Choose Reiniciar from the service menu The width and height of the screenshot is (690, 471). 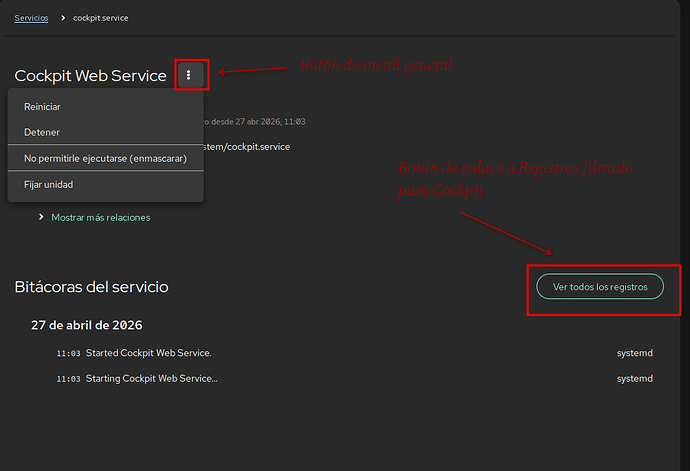coord(106,107)
